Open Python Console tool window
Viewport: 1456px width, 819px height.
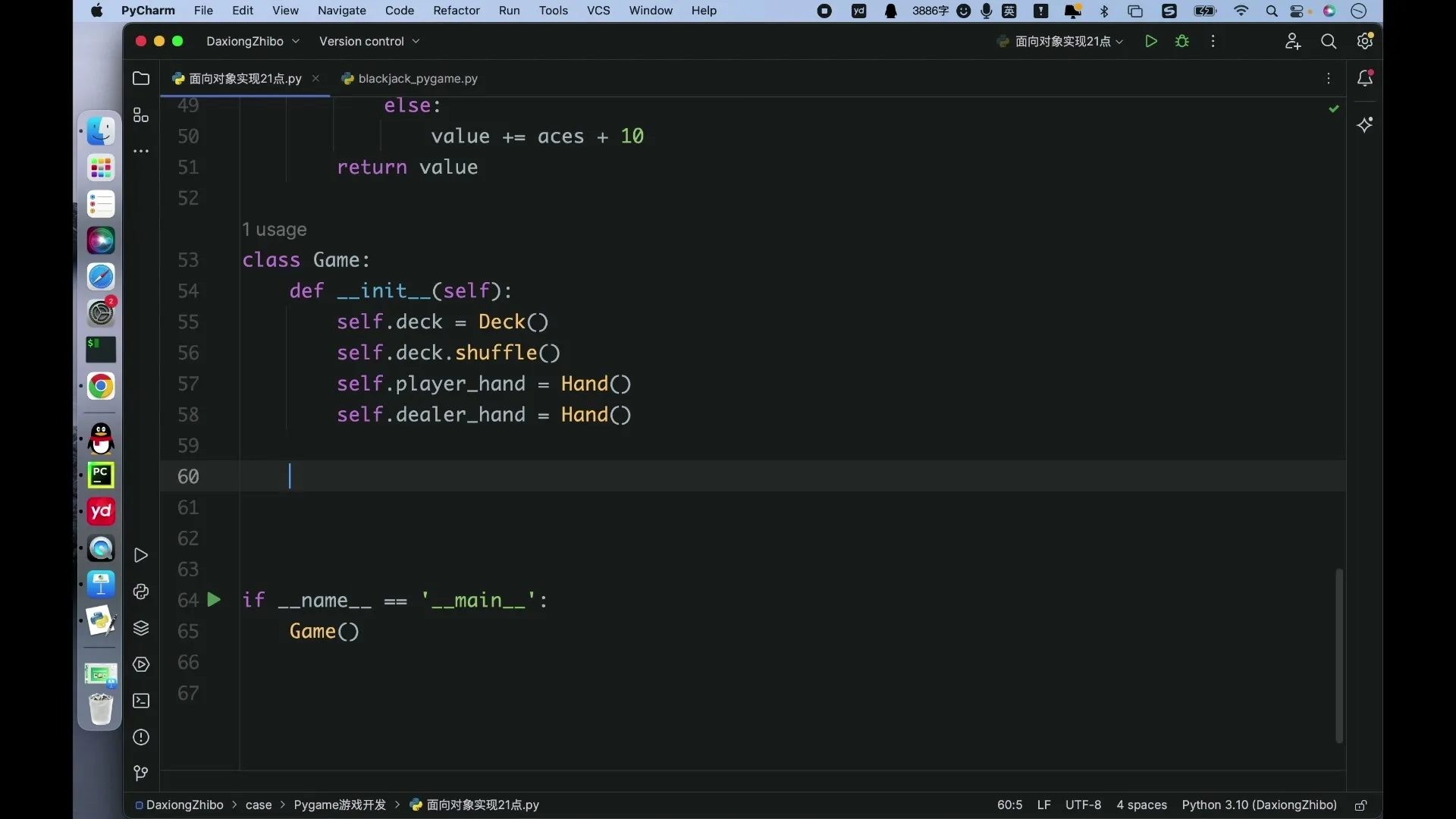click(141, 591)
